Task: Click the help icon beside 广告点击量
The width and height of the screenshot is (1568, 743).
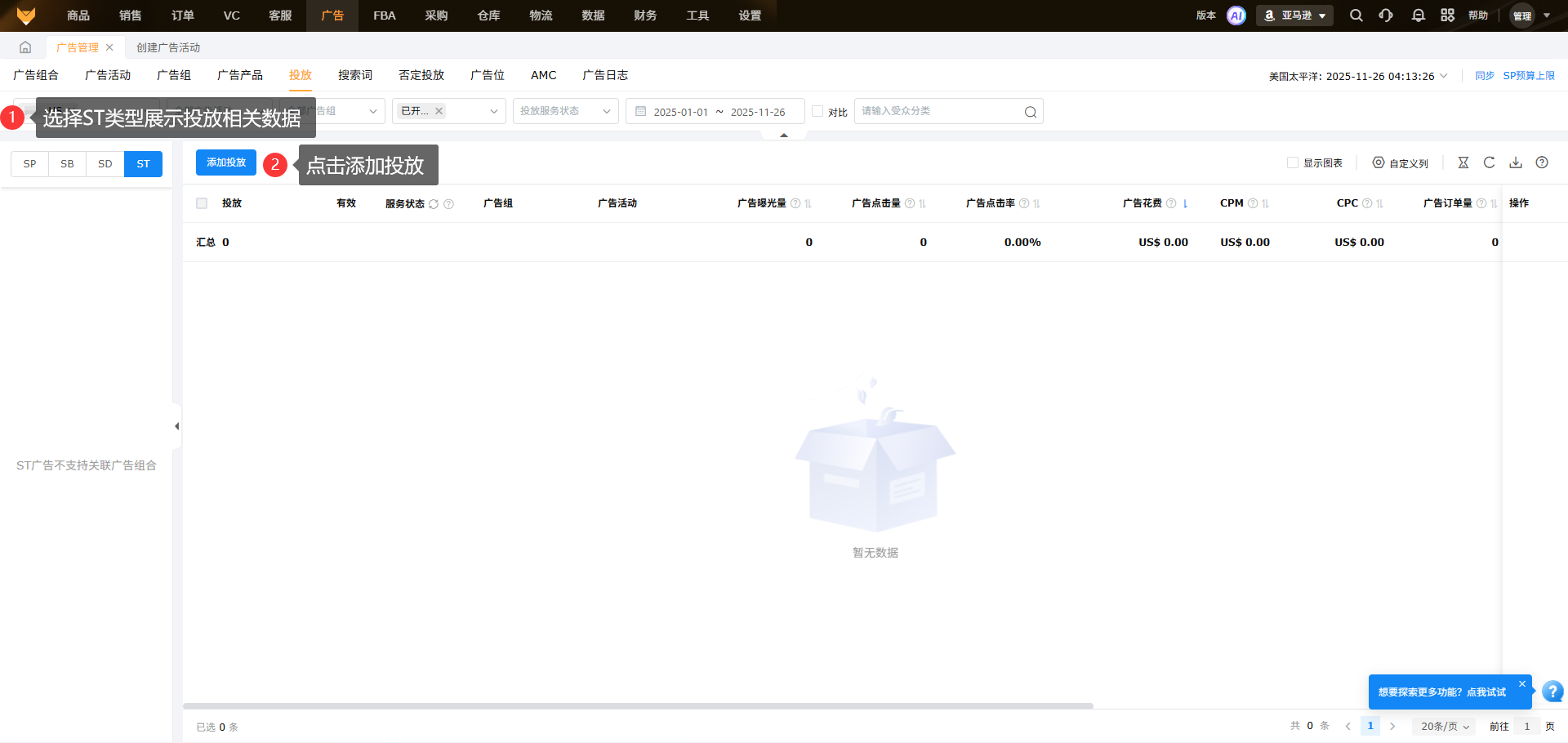Action: [910, 203]
